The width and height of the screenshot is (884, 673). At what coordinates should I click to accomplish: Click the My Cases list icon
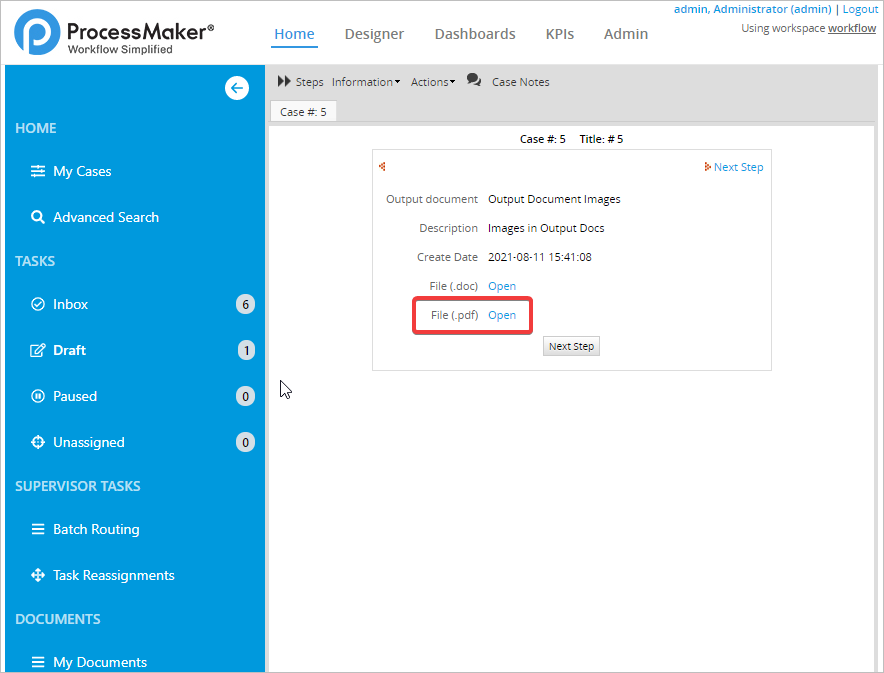click(38, 171)
